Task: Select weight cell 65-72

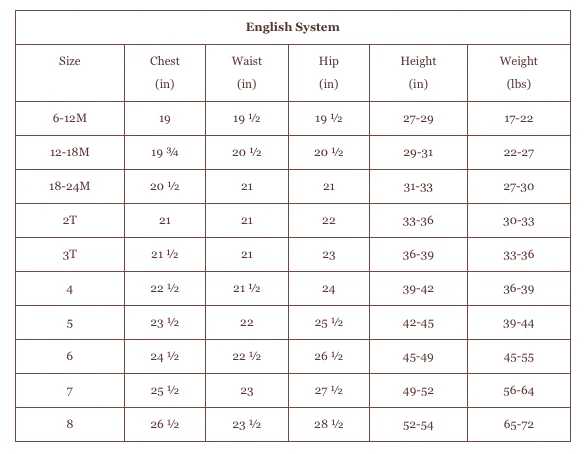Action: point(519,424)
